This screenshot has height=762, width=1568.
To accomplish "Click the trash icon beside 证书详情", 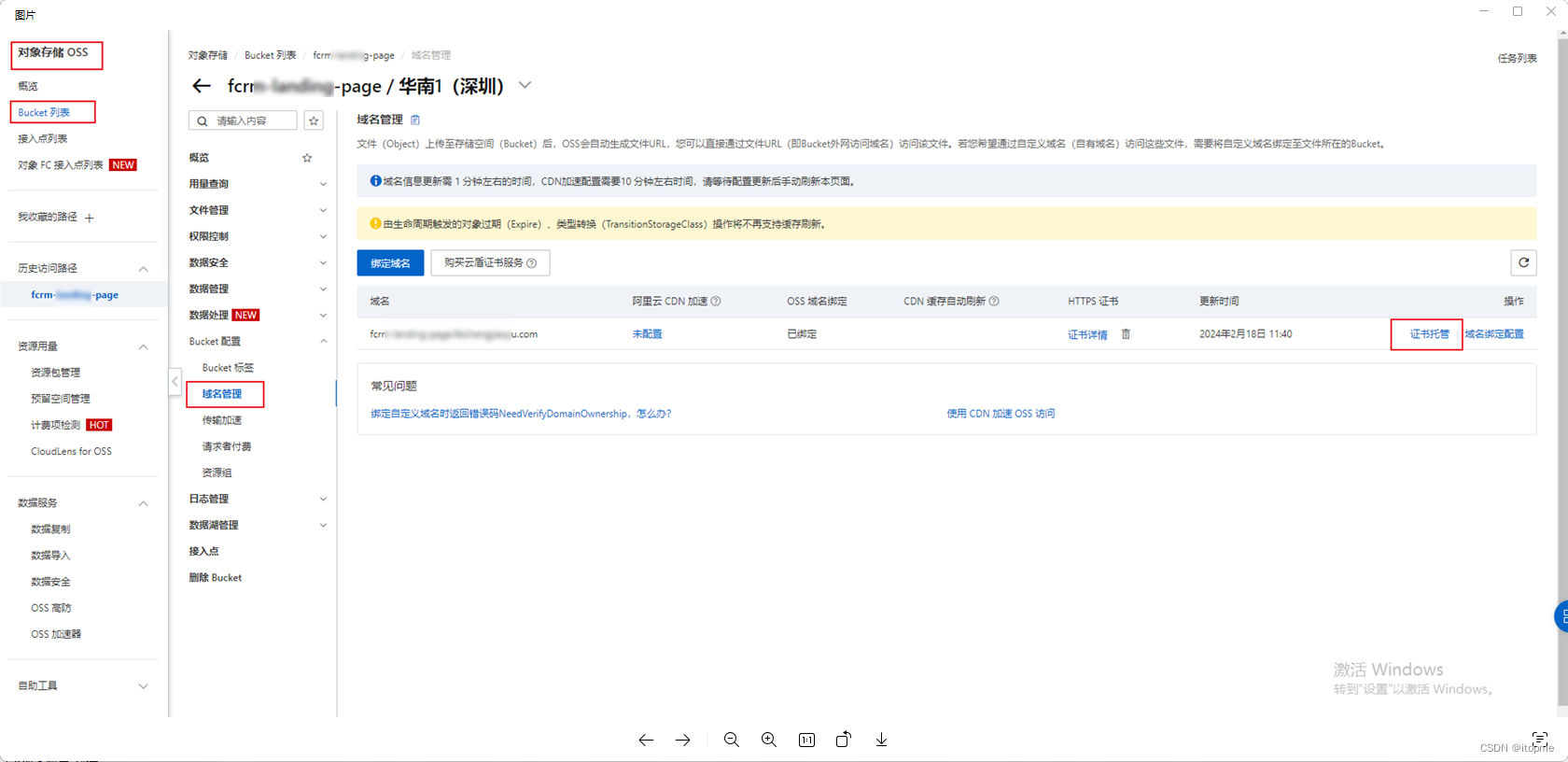I will (1126, 333).
